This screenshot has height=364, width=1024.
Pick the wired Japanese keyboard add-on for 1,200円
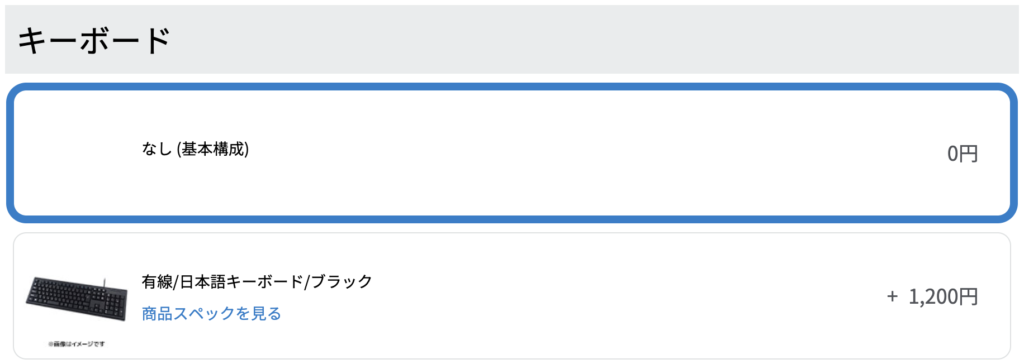click(x=512, y=296)
